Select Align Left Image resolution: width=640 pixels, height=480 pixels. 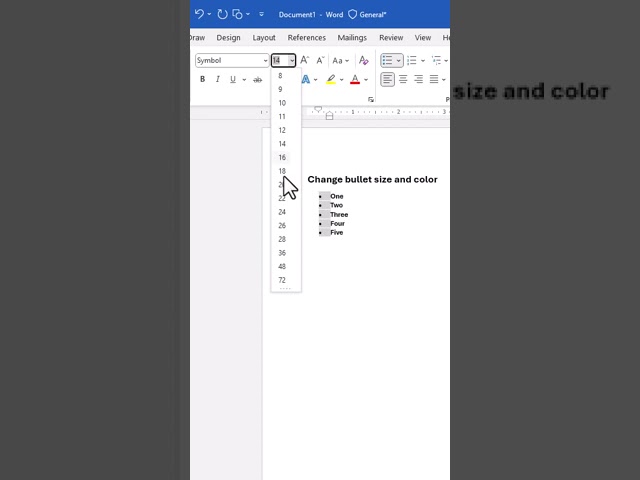pyautogui.click(x=387, y=79)
